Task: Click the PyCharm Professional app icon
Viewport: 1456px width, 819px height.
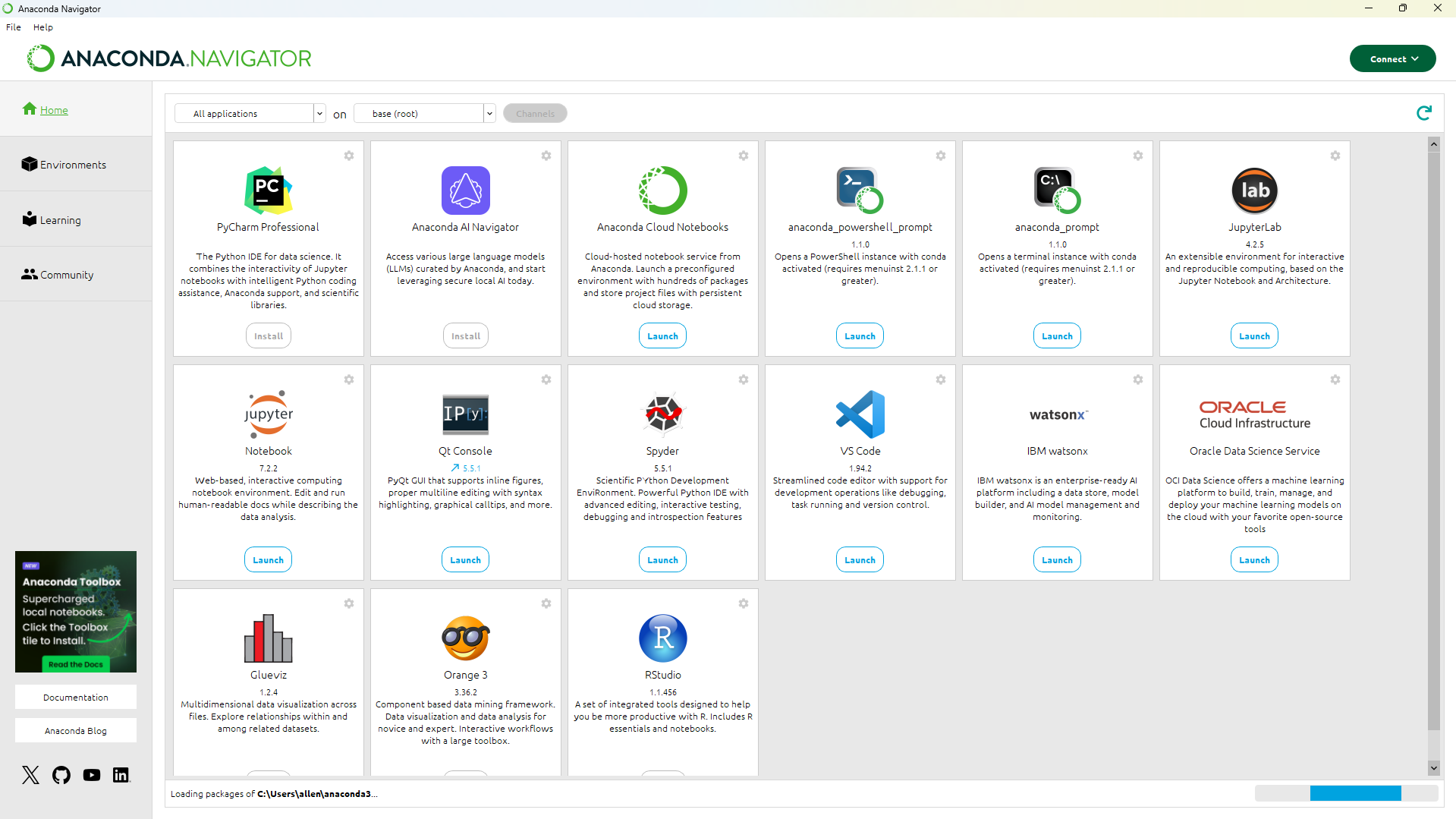Action: click(x=268, y=190)
